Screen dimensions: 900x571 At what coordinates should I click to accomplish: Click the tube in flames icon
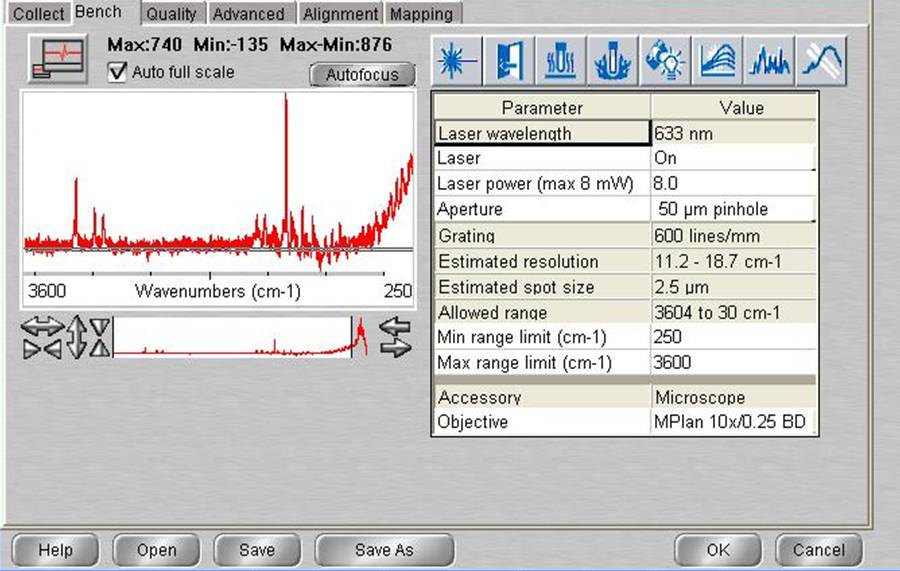pos(613,60)
